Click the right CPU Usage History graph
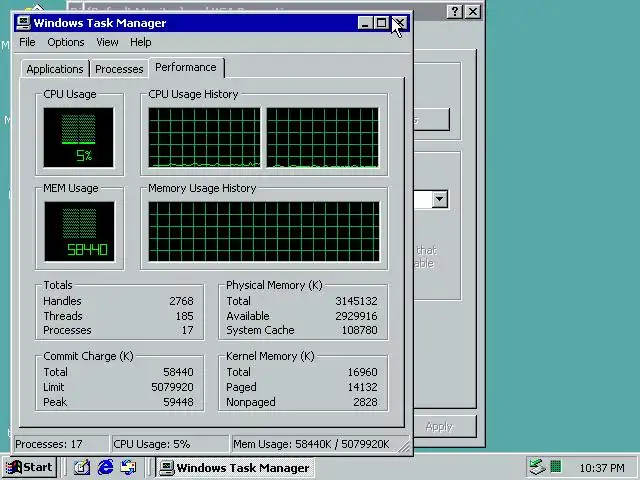Screen dimensions: 640x480 coord(322,138)
